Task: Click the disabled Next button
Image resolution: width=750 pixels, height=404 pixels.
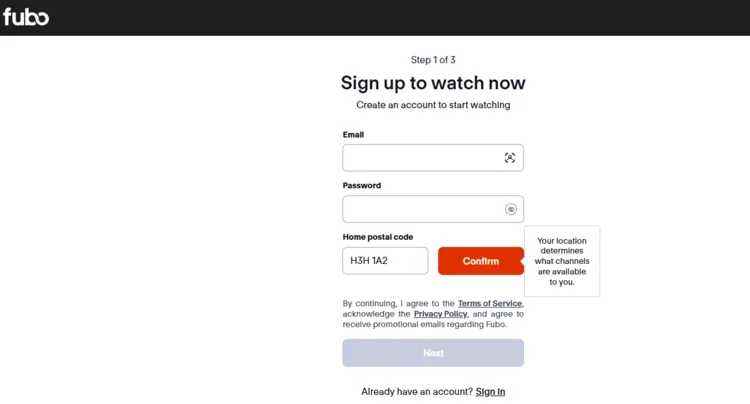Action: (433, 353)
